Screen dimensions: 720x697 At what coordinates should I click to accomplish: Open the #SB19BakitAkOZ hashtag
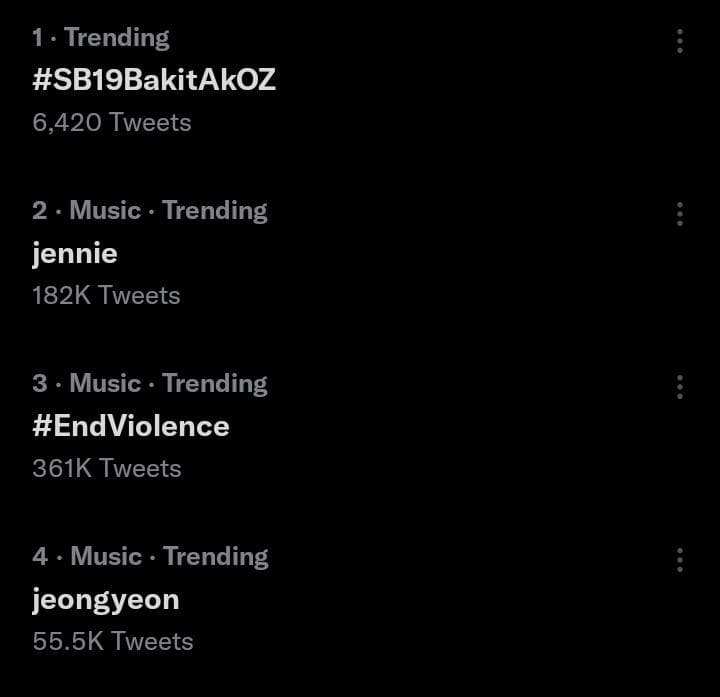[x=154, y=79]
